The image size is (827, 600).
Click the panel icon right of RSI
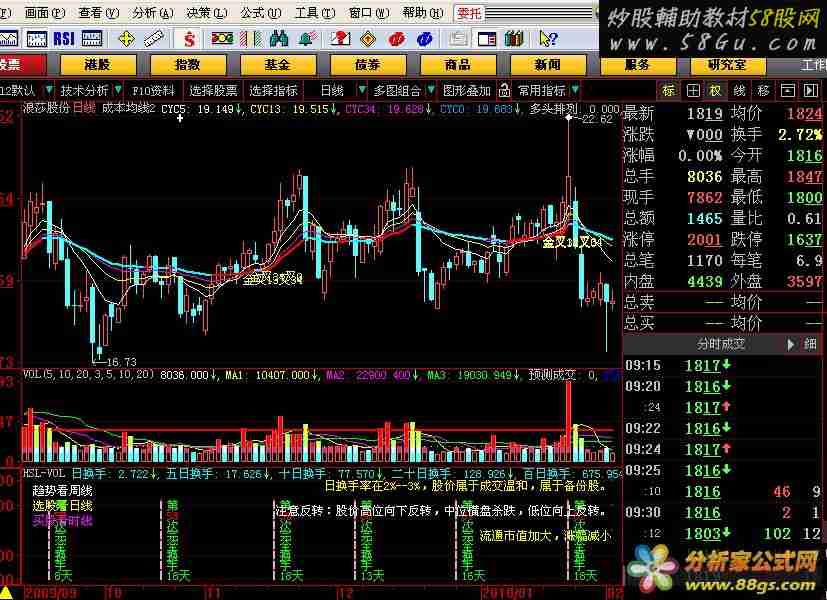click(x=92, y=38)
